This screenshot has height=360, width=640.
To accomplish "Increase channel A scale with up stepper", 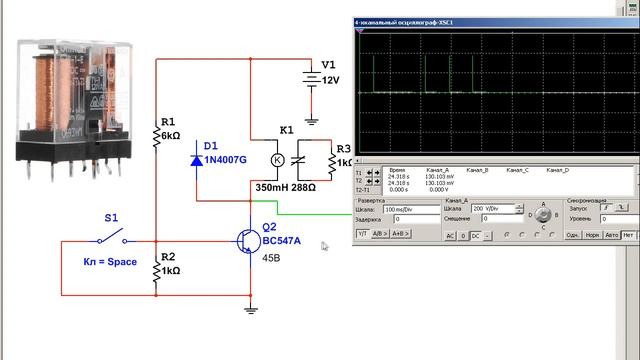I will pos(519,206).
